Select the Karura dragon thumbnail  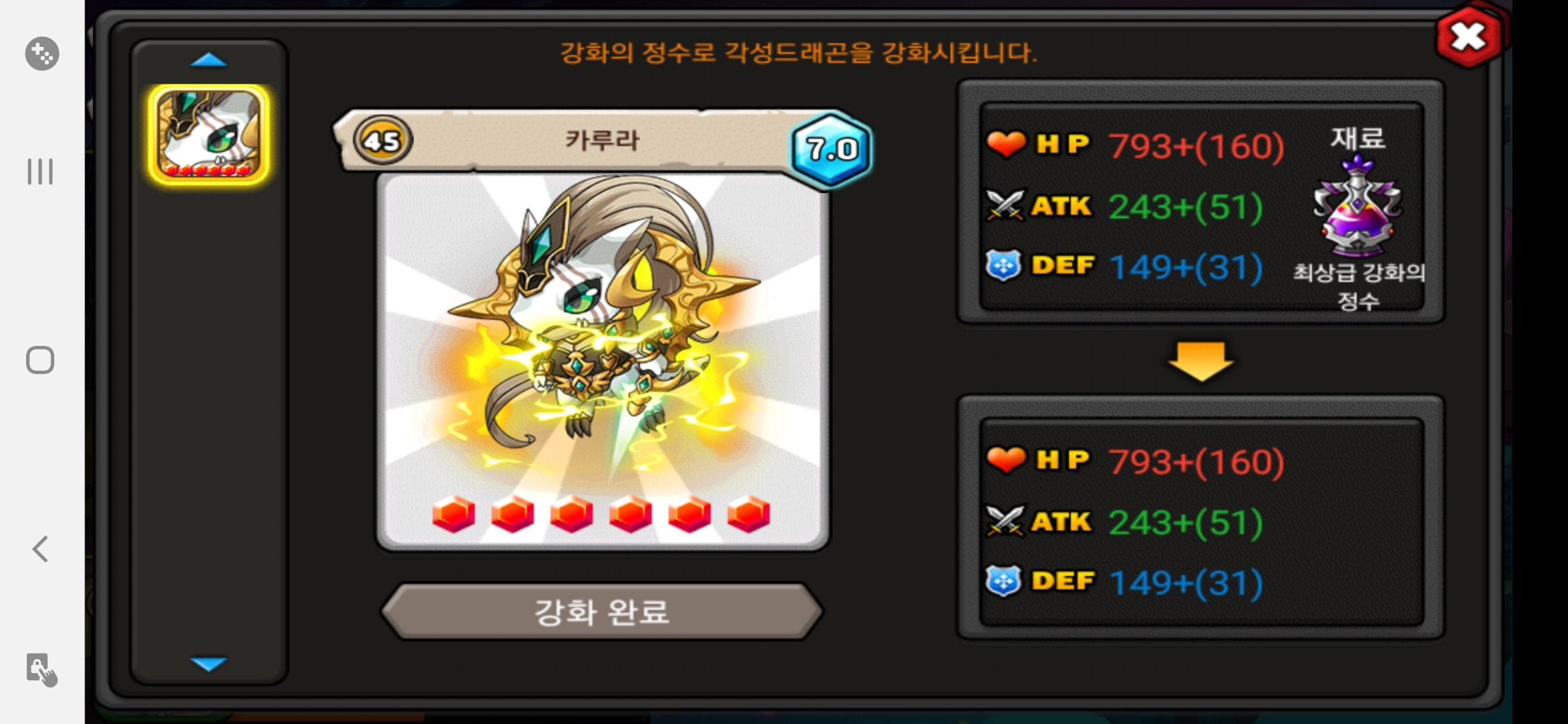coord(208,135)
